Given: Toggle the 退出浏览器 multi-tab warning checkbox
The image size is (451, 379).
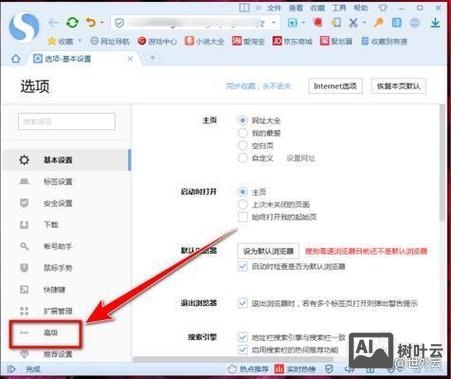Looking at the screenshot, I should click(243, 303).
